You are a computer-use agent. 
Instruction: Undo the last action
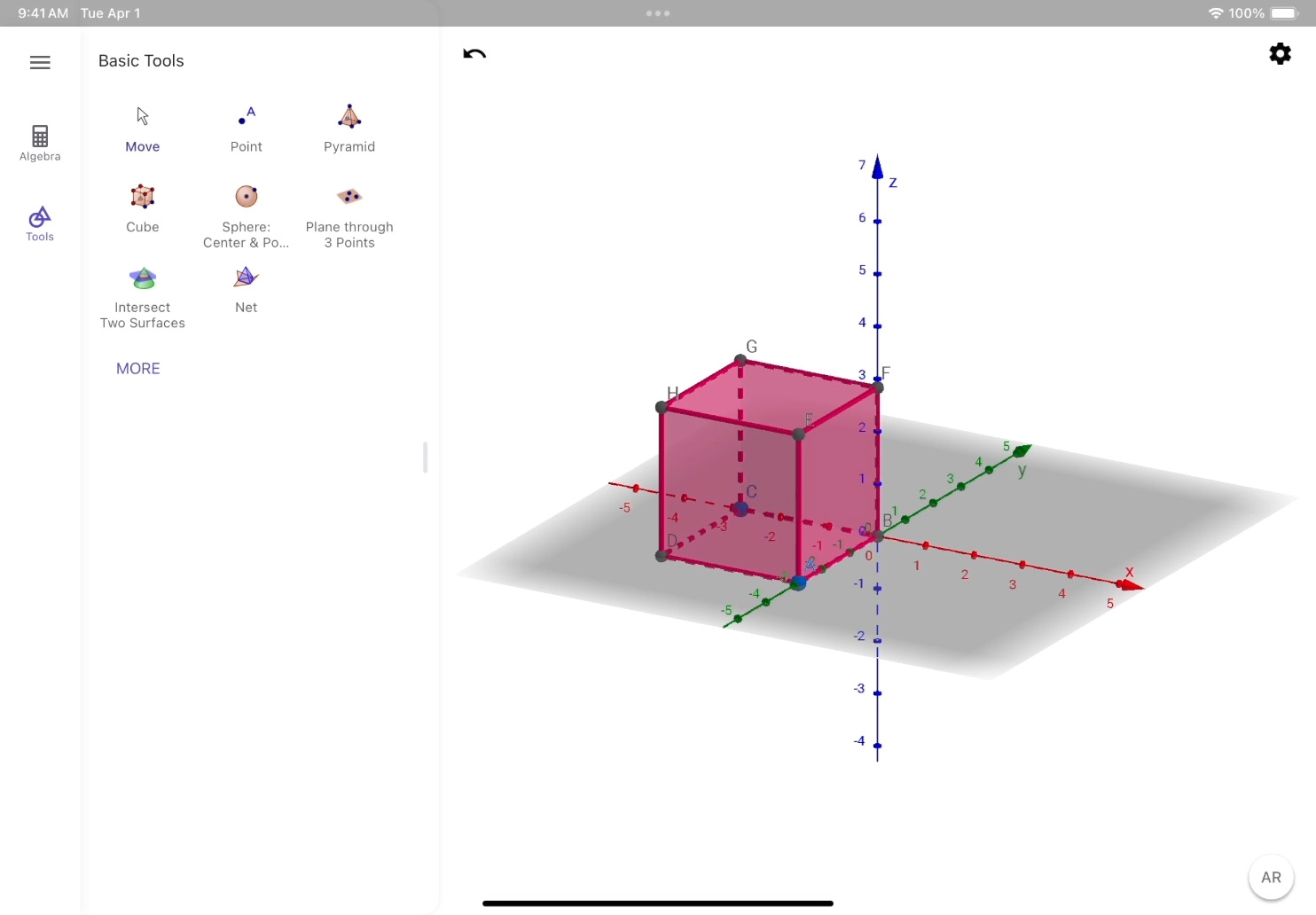pos(474,54)
